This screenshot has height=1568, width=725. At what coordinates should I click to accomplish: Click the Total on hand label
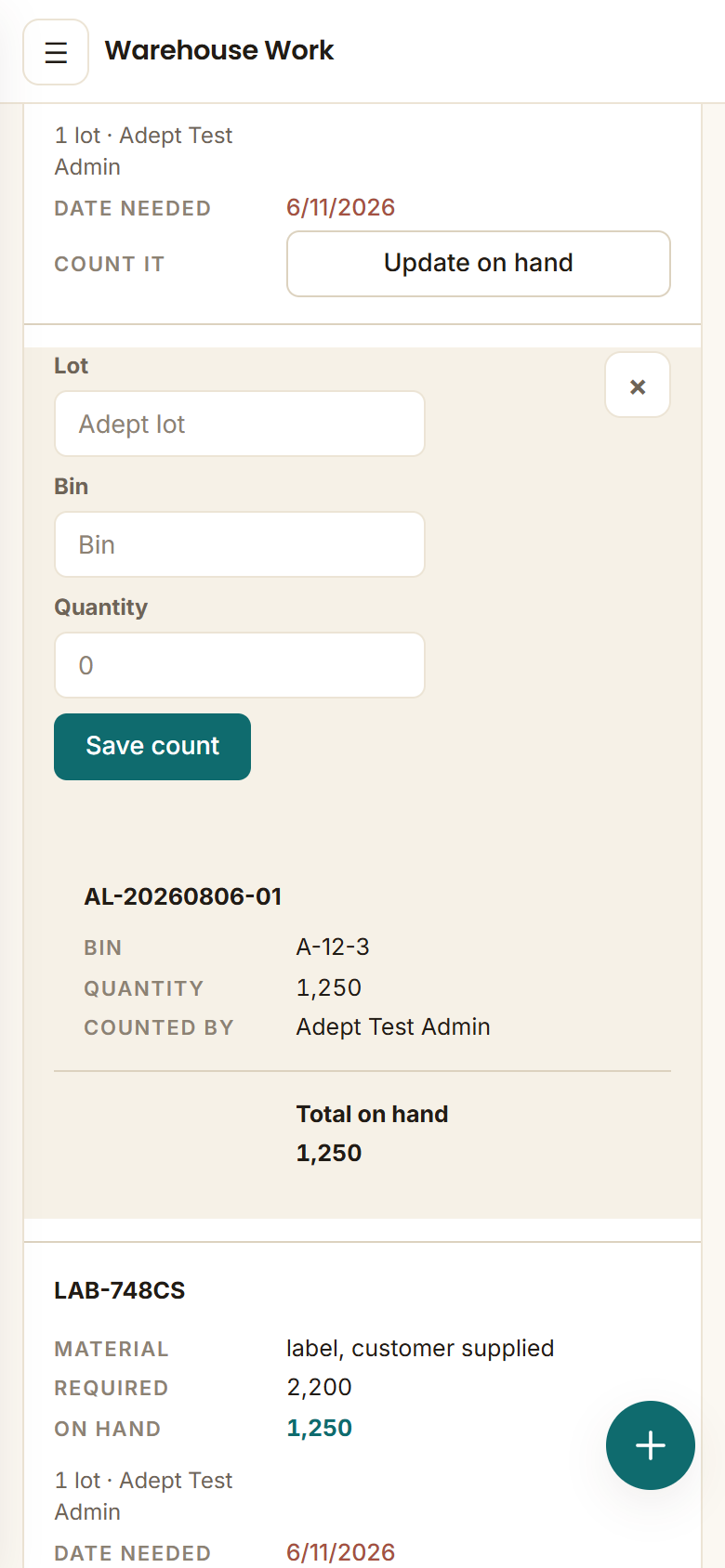(373, 1114)
